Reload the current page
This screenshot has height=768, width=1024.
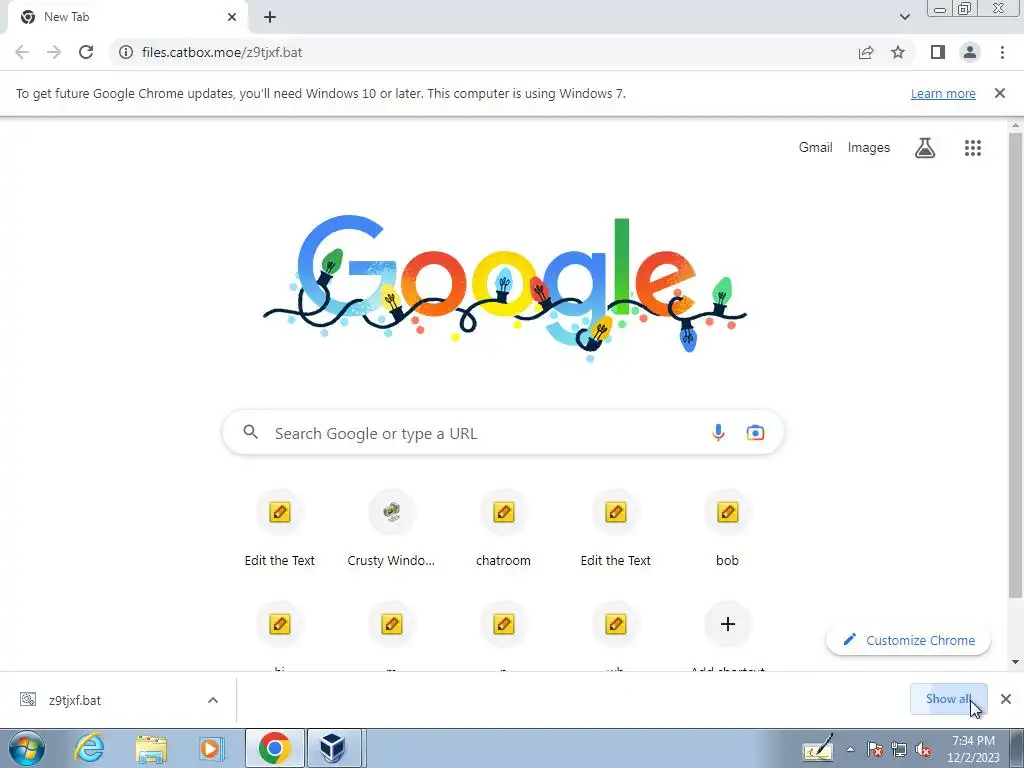86,52
